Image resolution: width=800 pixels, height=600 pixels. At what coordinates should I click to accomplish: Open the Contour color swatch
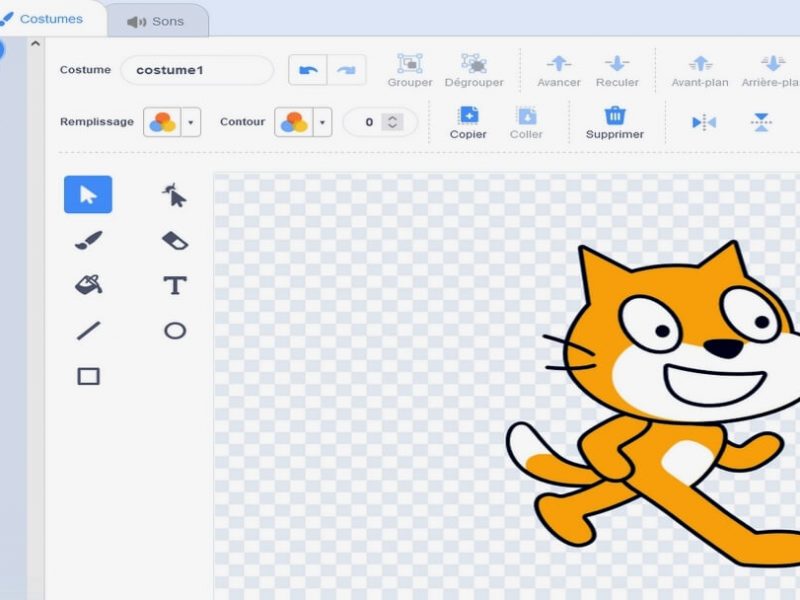(293, 122)
